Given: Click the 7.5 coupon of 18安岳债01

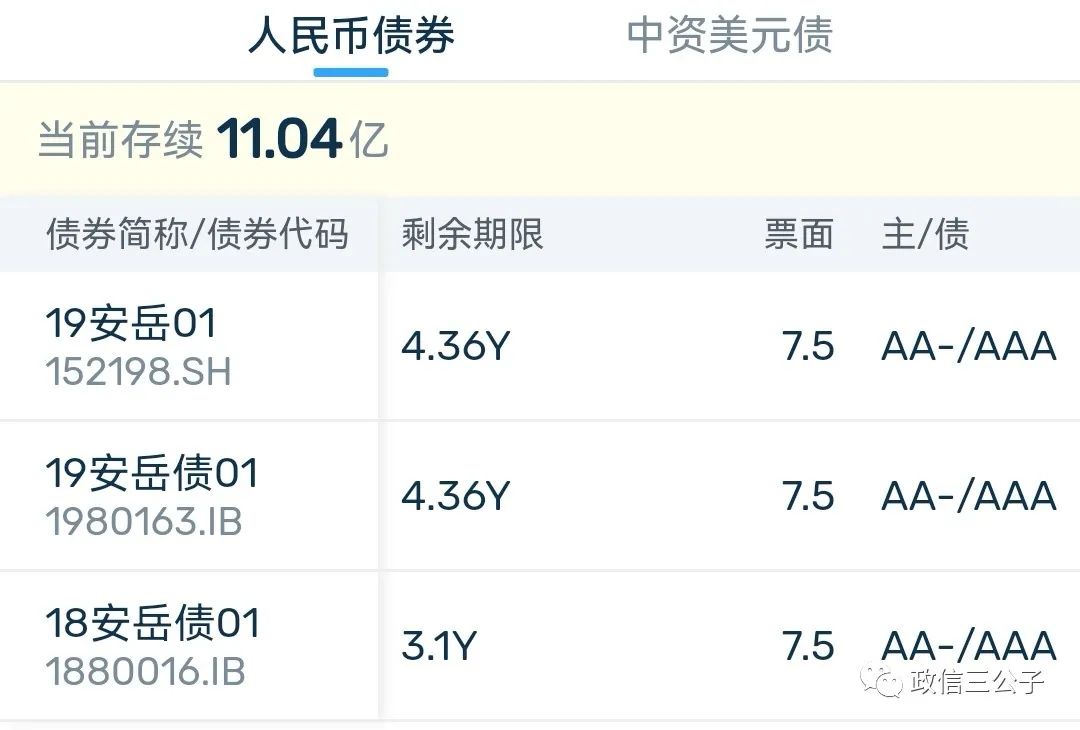Looking at the screenshot, I should click(808, 647).
